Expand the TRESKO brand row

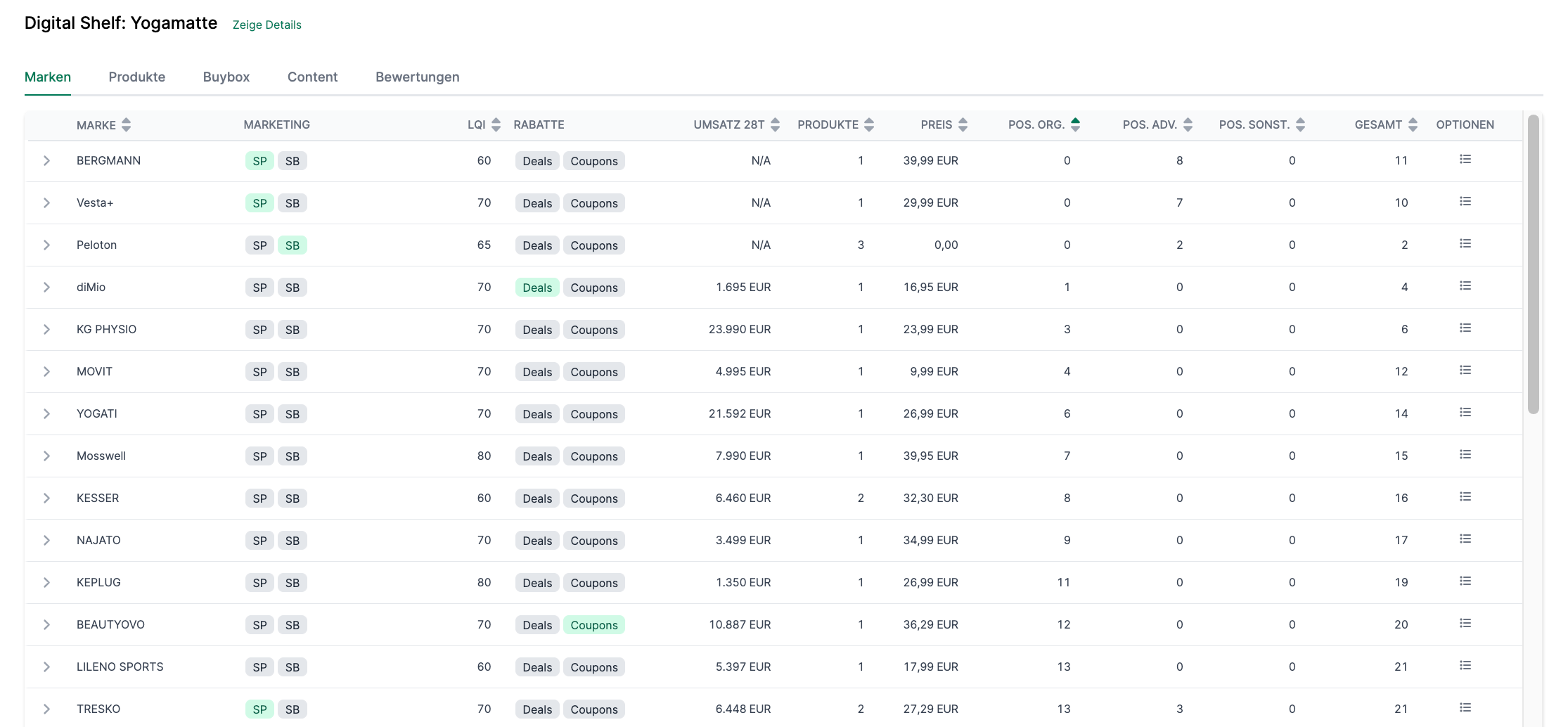(46, 709)
